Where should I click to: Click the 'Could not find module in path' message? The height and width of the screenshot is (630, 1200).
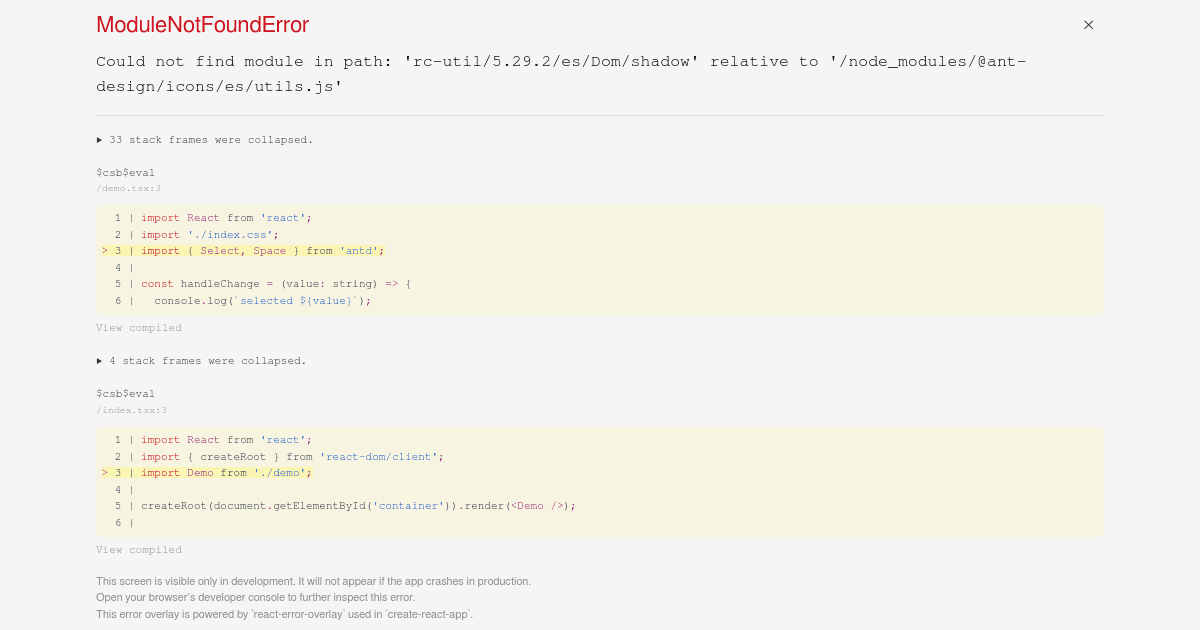[561, 74]
